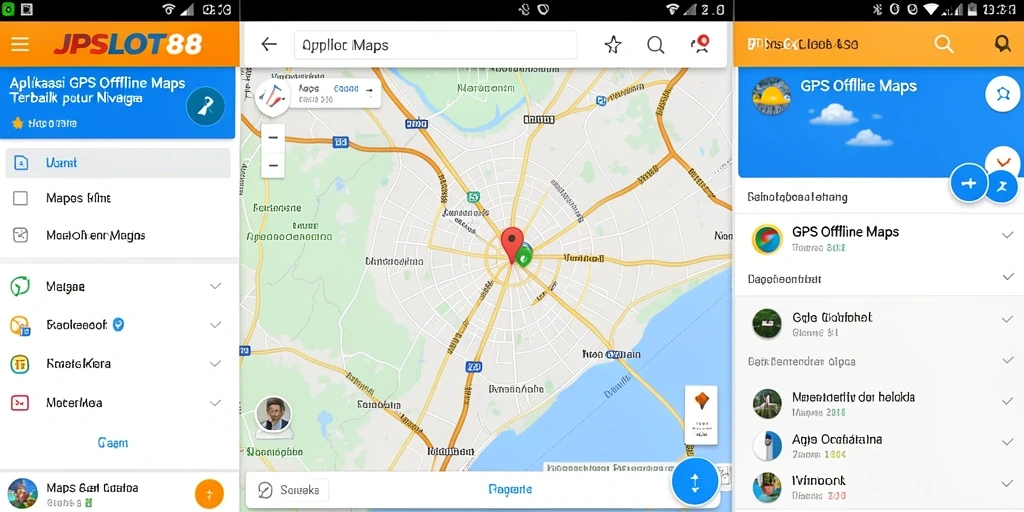The height and width of the screenshot is (512, 1024).
Task: Click the wifi icon in left status bar
Action: point(168,9)
